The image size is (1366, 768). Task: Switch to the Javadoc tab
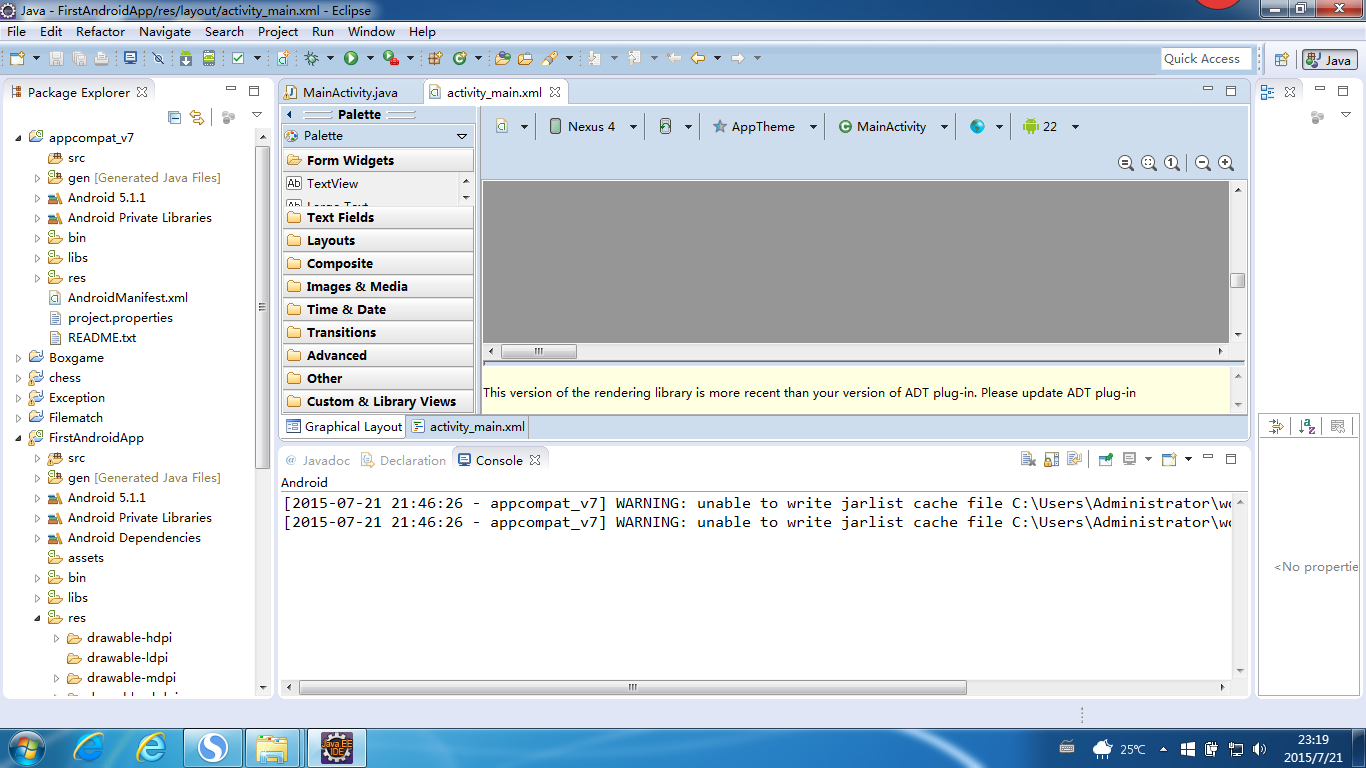pos(318,460)
